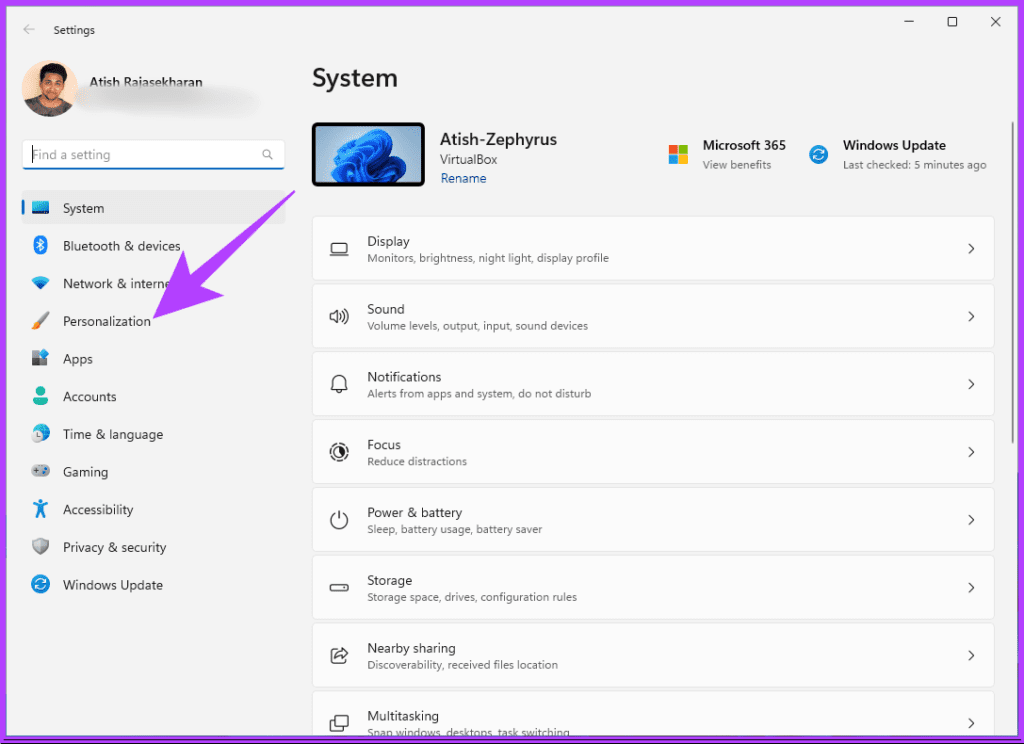Click the Windows Update sidebar icon
The image size is (1024, 744).
tap(40, 584)
